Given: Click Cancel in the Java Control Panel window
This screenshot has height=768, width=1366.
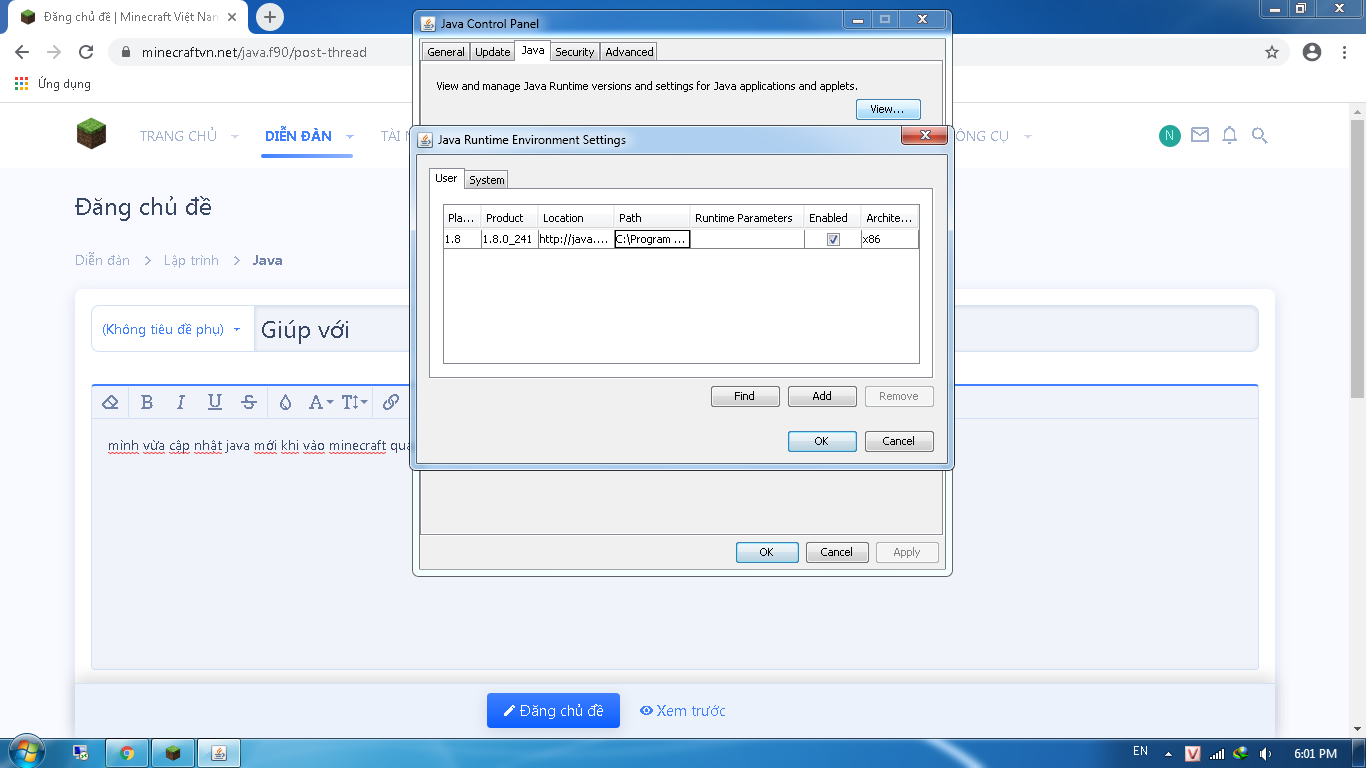Looking at the screenshot, I should (x=837, y=552).
